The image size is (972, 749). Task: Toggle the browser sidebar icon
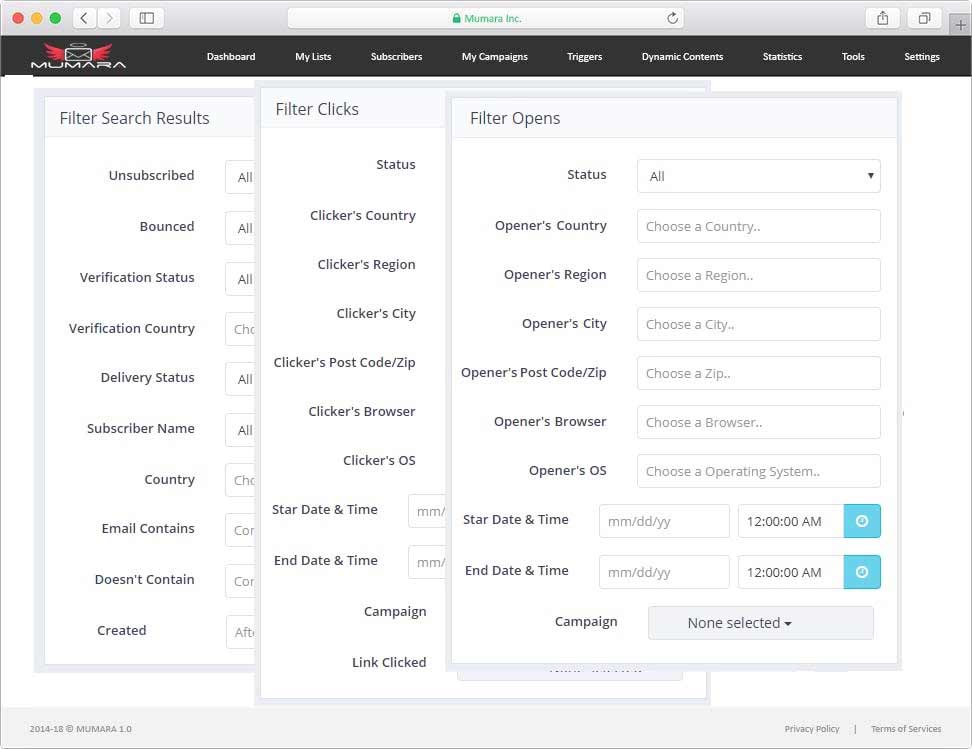tap(147, 18)
